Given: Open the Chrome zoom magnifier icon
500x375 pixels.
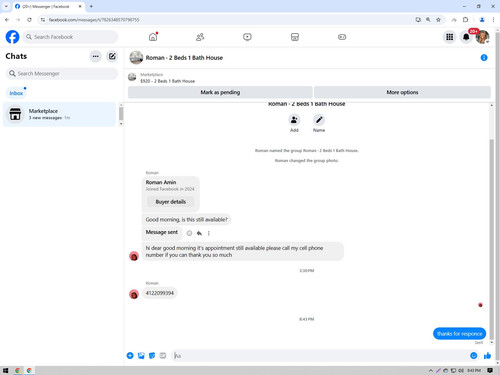Looking at the screenshot, I should [428, 20].
